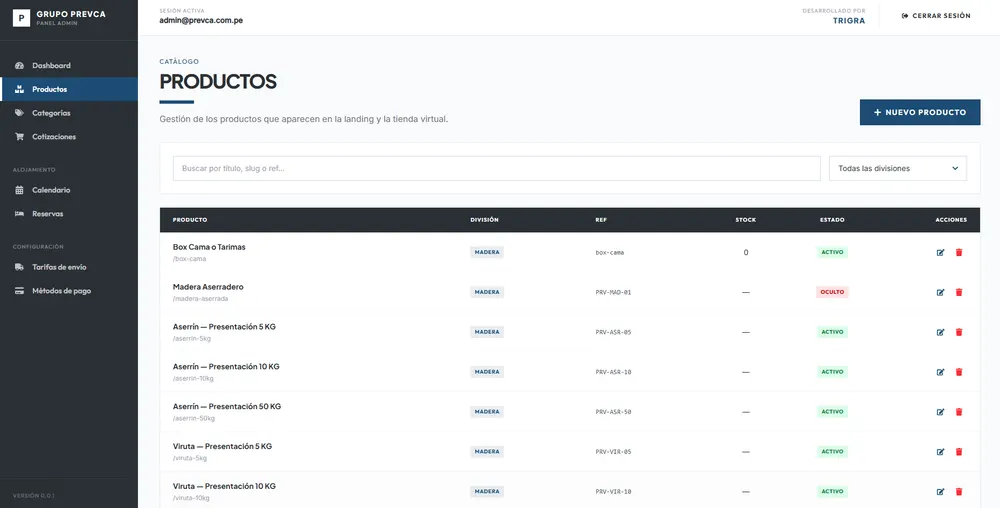Click the Grupo Prevca P logo icon
This screenshot has height=508, width=1000.
point(21,18)
